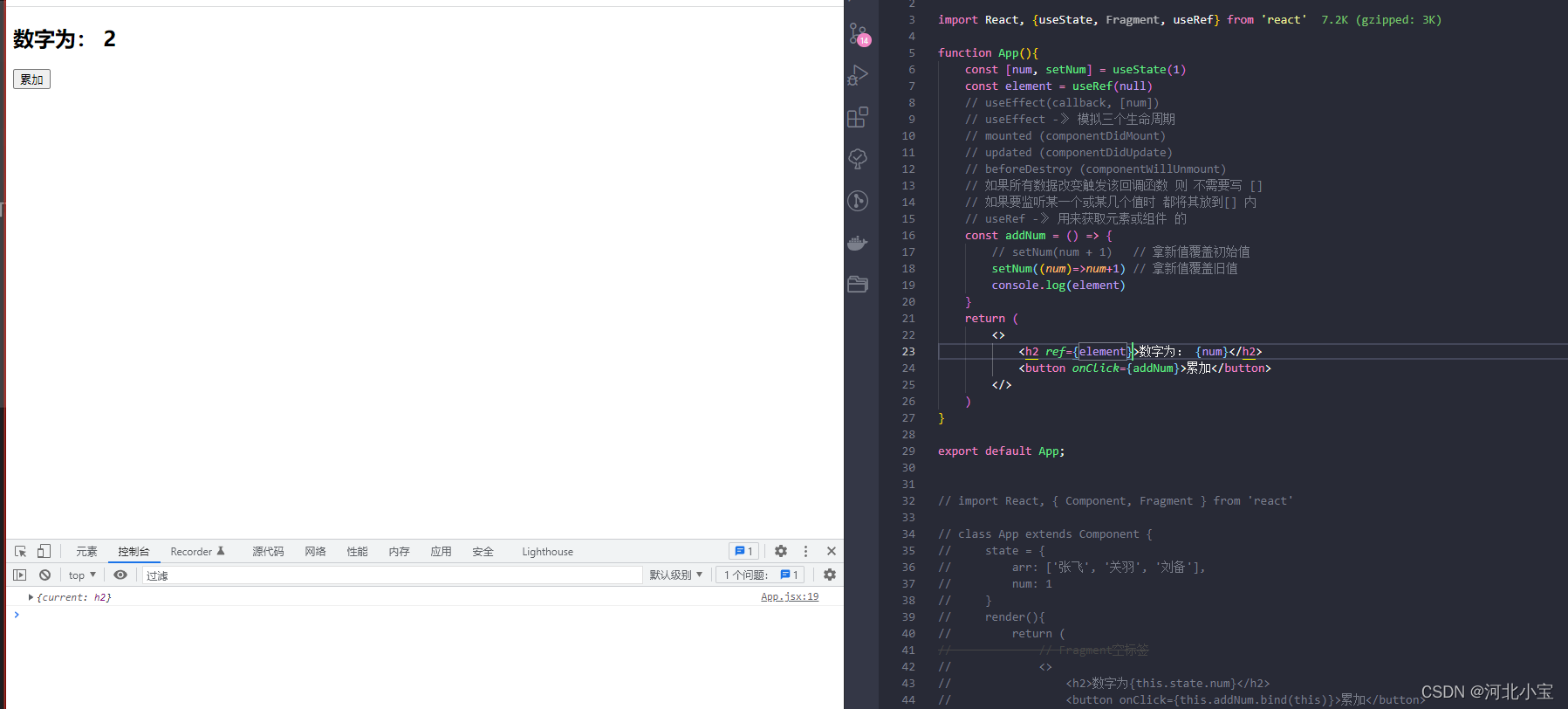Open the Docker view in VS Code sidebar
This screenshot has width=1568, height=709.
point(859,243)
